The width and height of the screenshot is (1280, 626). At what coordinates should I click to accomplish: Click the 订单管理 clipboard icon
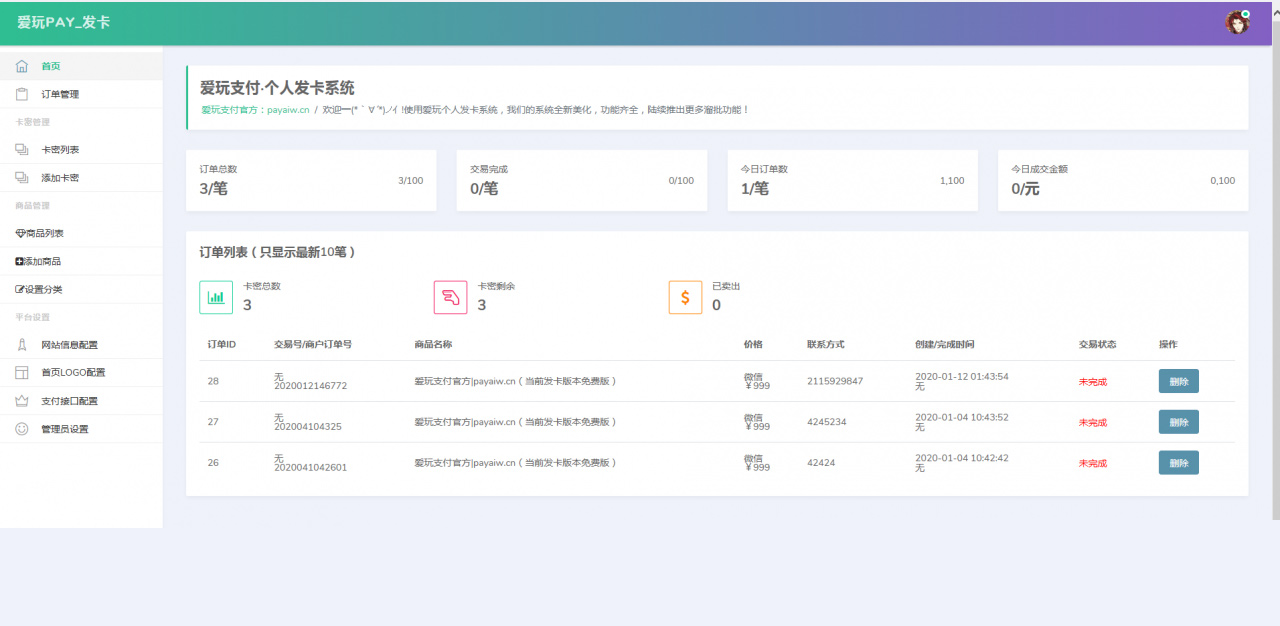[x=22, y=93]
